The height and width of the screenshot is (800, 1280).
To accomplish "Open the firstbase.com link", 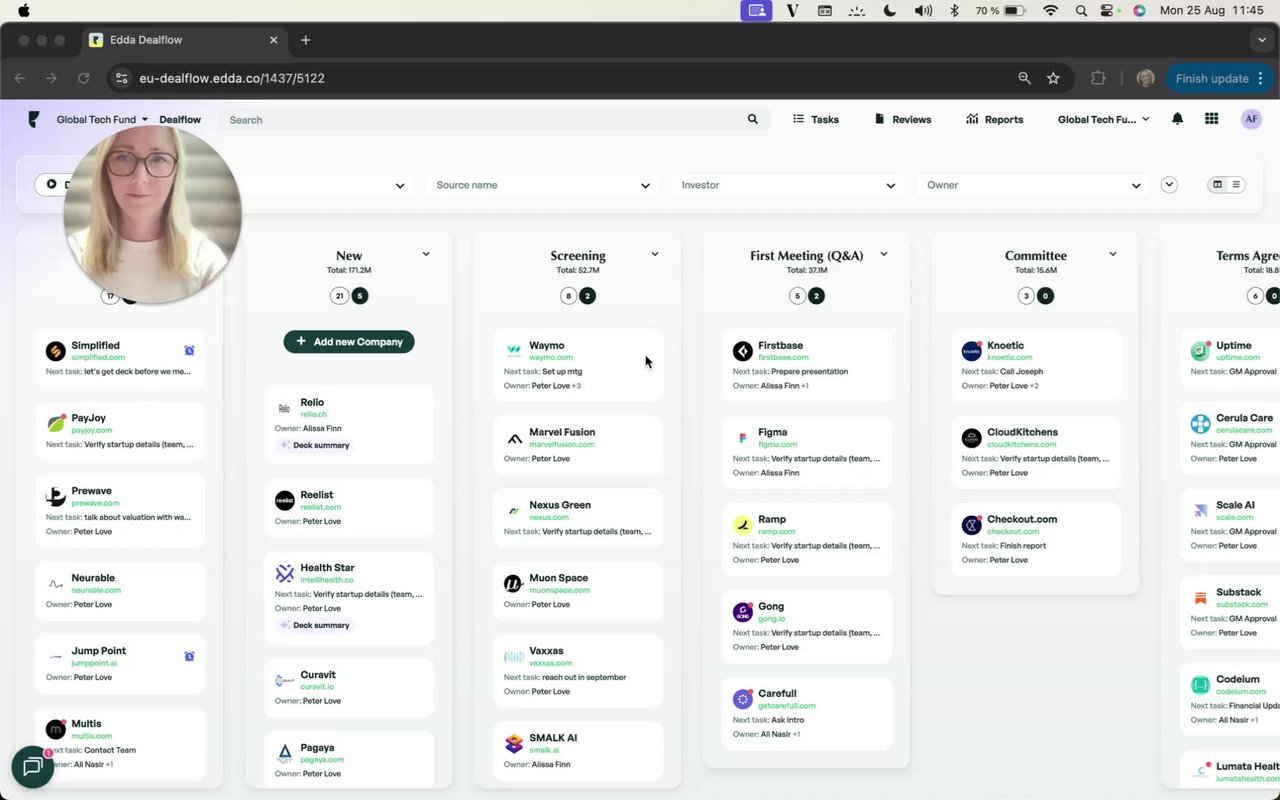I will (x=785, y=358).
